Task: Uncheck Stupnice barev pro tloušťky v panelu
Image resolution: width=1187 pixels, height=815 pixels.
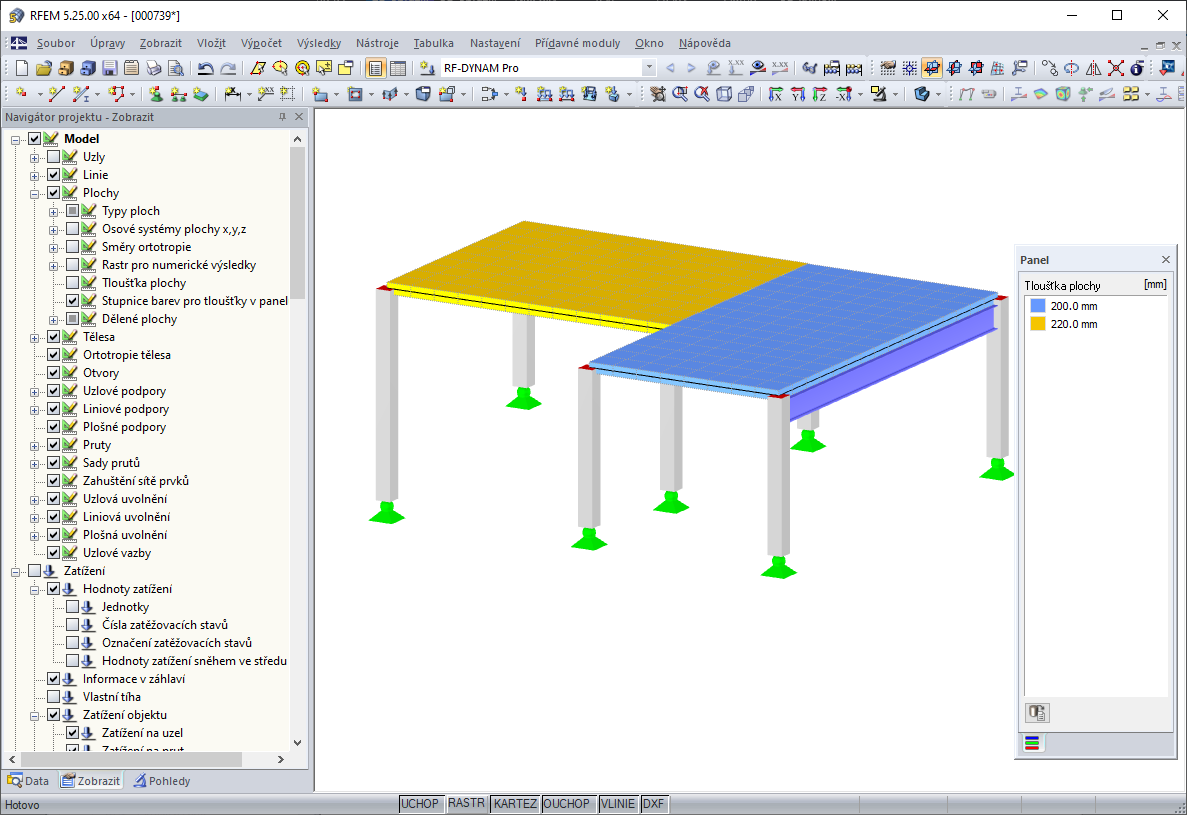Action: (73, 300)
